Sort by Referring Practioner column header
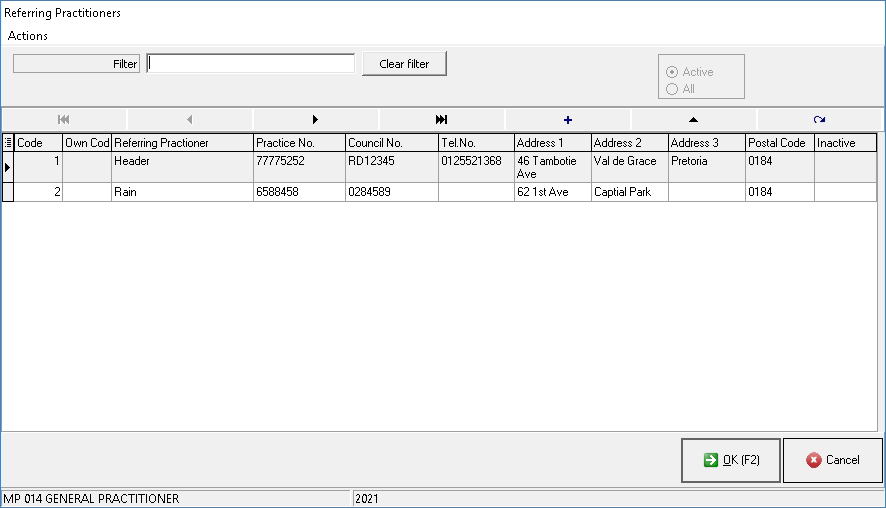This screenshot has width=886, height=508. 181,143
